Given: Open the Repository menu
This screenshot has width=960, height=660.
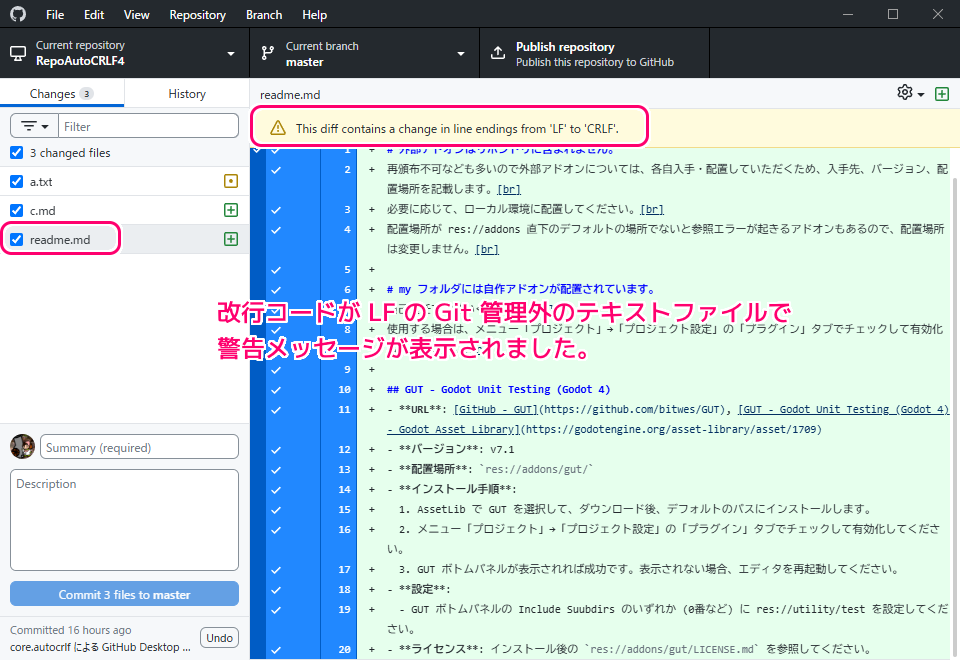Looking at the screenshot, I should (197, 15).
